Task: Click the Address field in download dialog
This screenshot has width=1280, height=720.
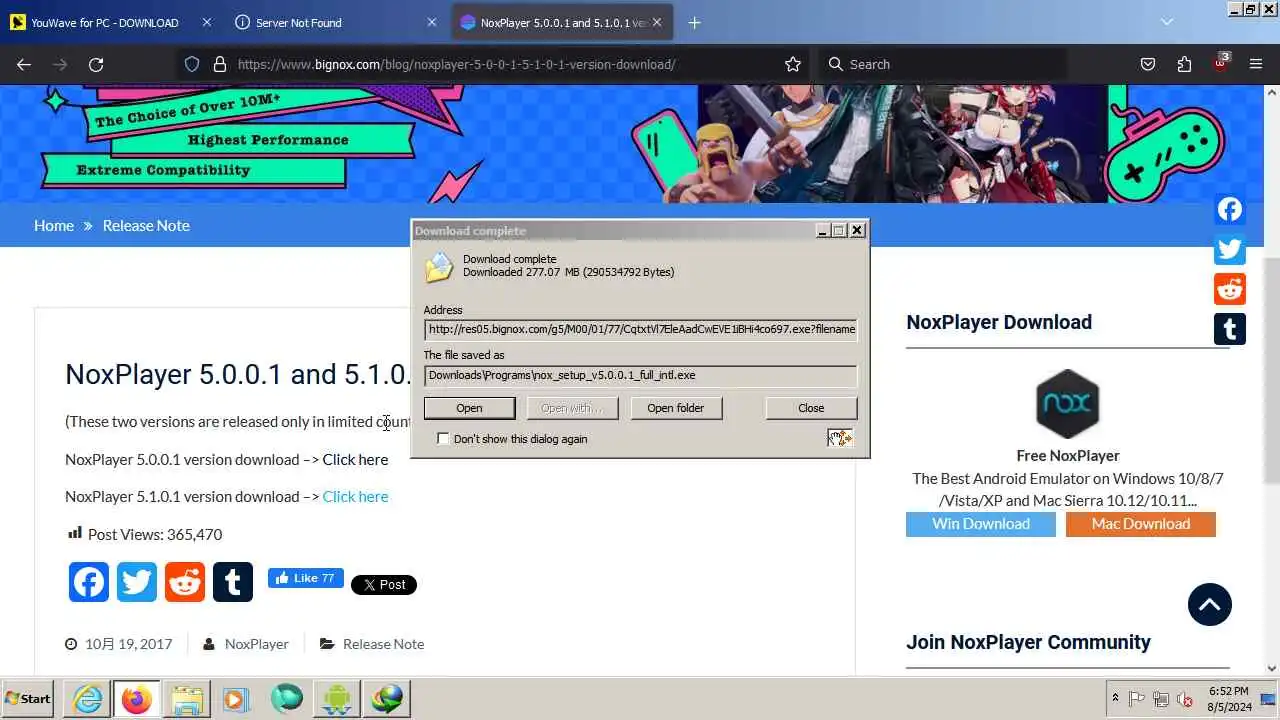Action: (640, 329)
